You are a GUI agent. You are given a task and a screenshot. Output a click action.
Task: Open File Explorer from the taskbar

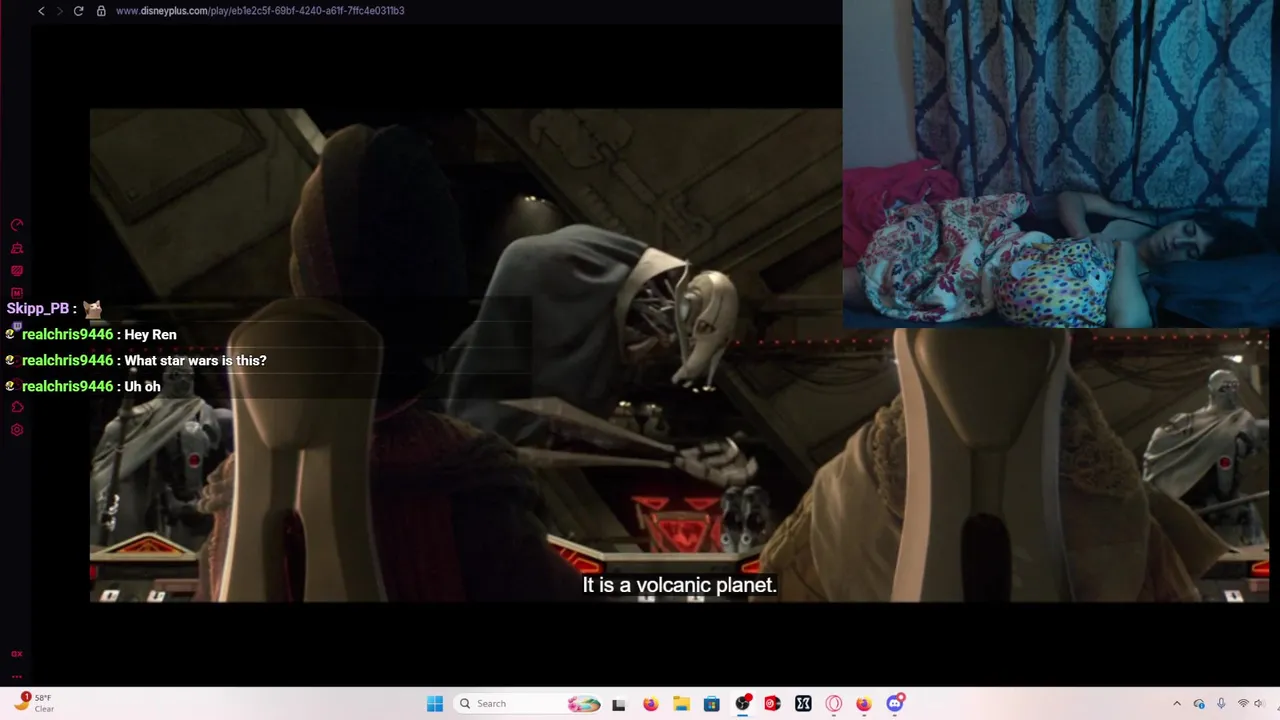[681, 704]
